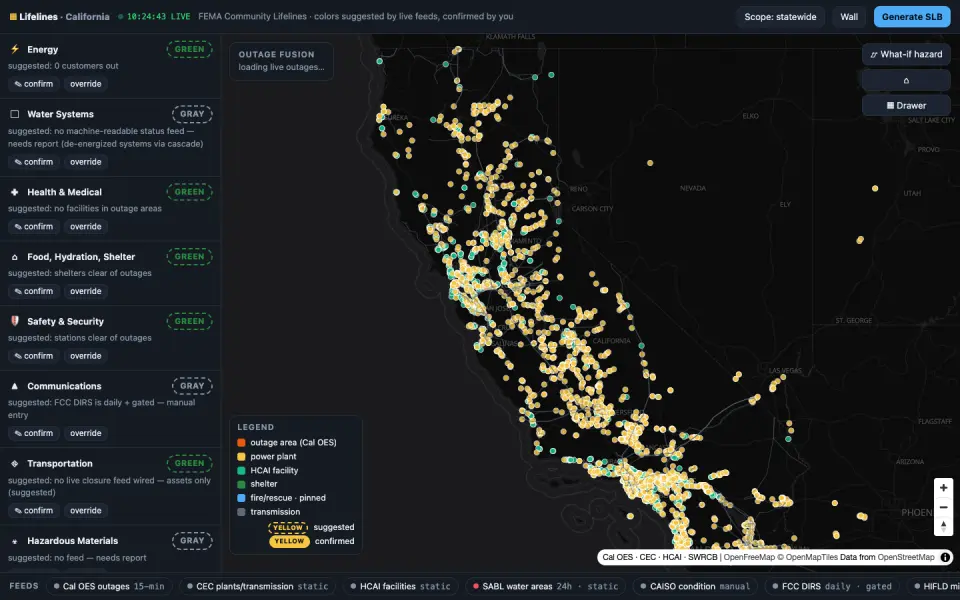The height and width of the screenshot is (600, 960).
Task: Select HCAI facilities feed chip
Action: (400, 586)
